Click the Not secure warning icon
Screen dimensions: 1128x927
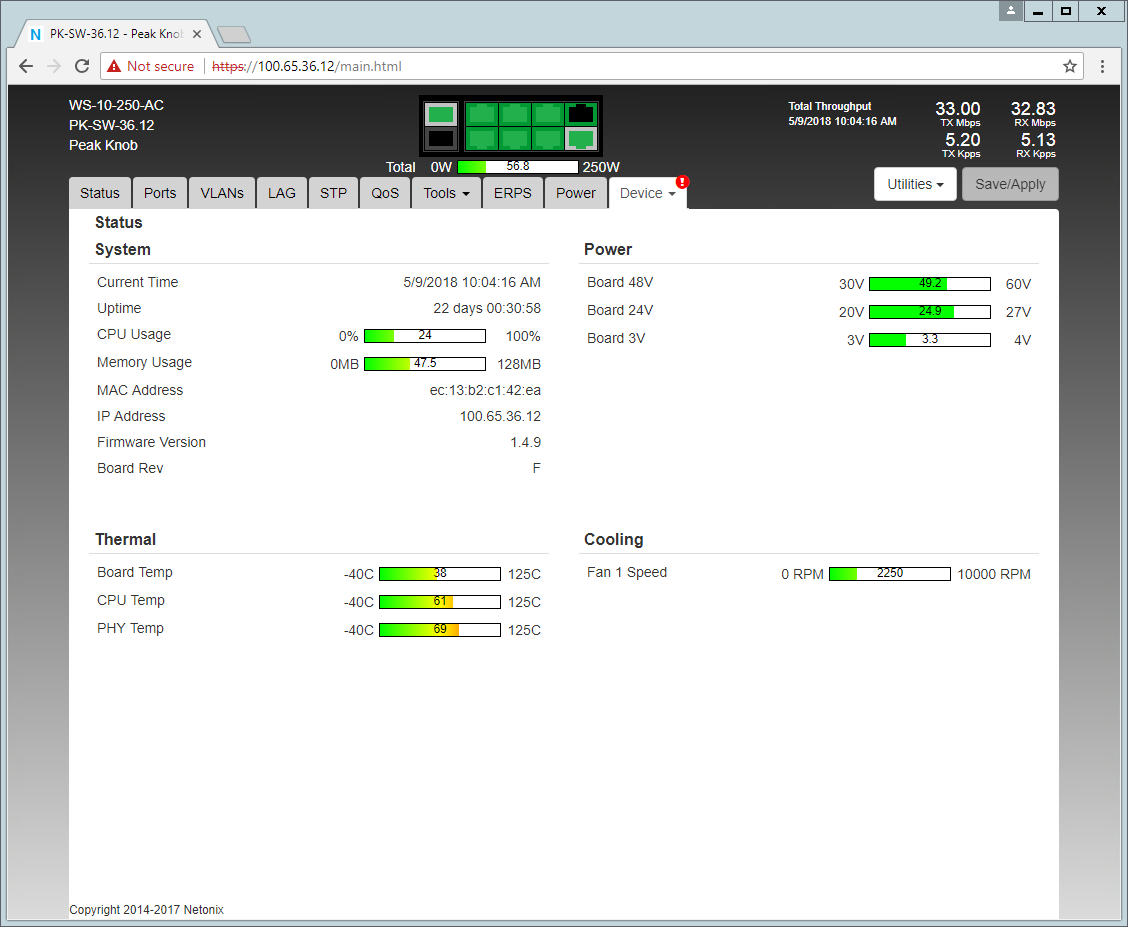(113, 66)
